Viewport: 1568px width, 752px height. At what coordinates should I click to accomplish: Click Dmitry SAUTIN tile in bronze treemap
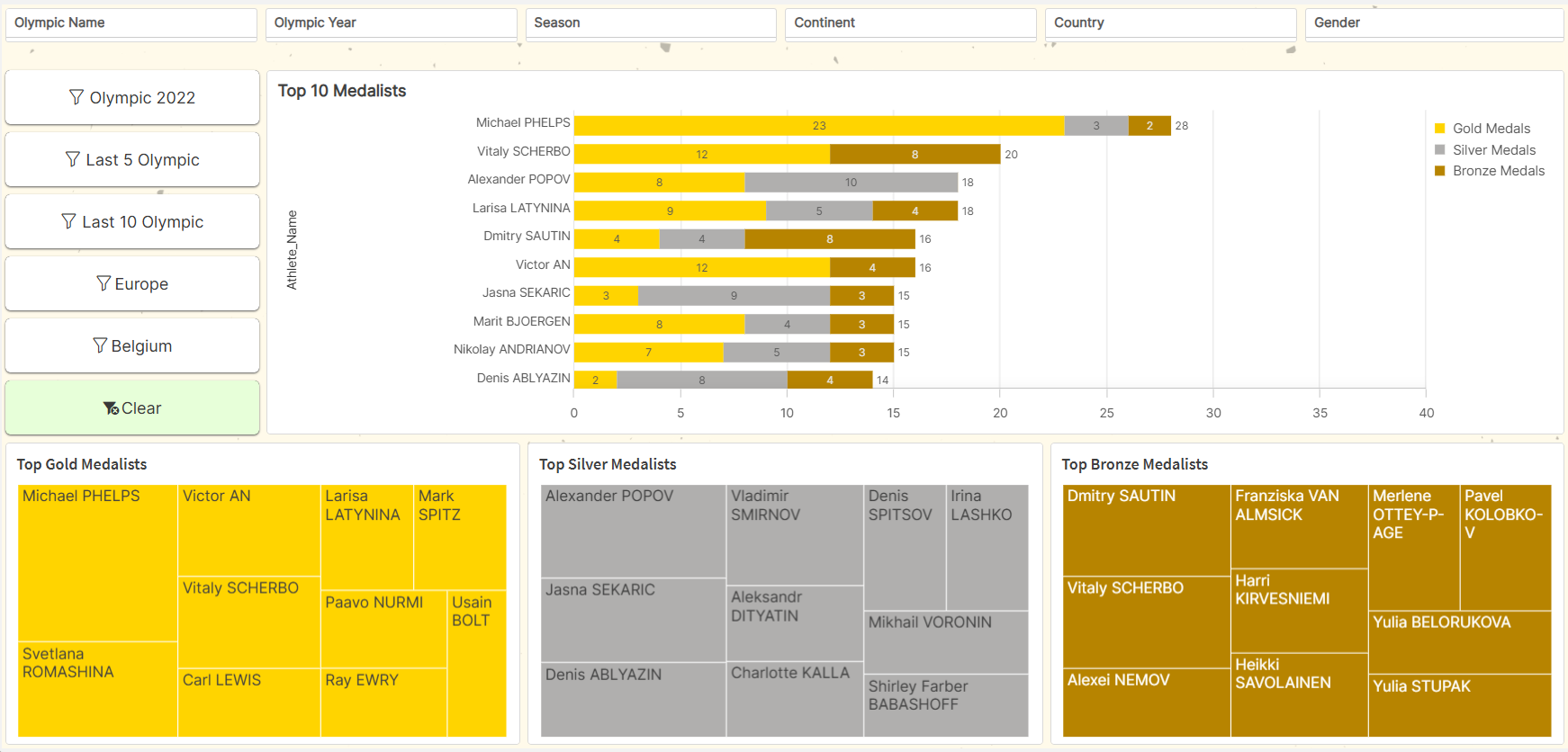point(1146,531)
